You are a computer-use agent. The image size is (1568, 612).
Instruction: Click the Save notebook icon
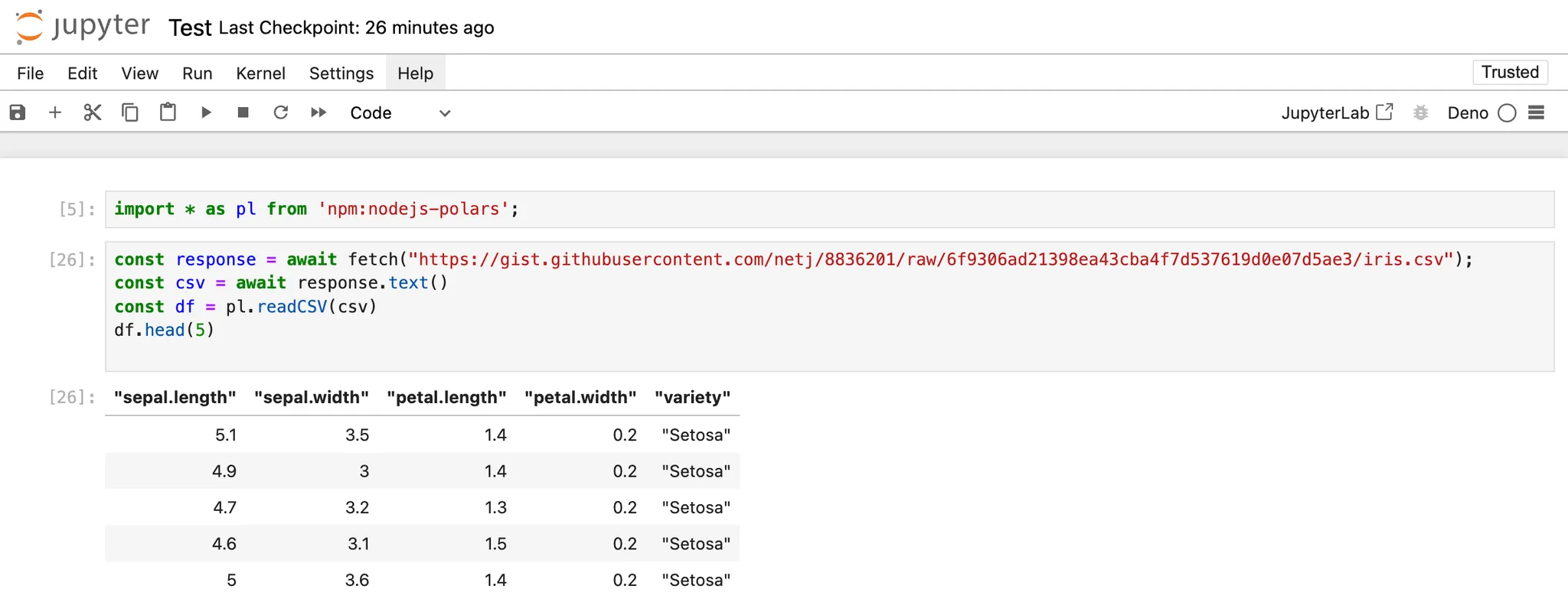click(18, 112)
